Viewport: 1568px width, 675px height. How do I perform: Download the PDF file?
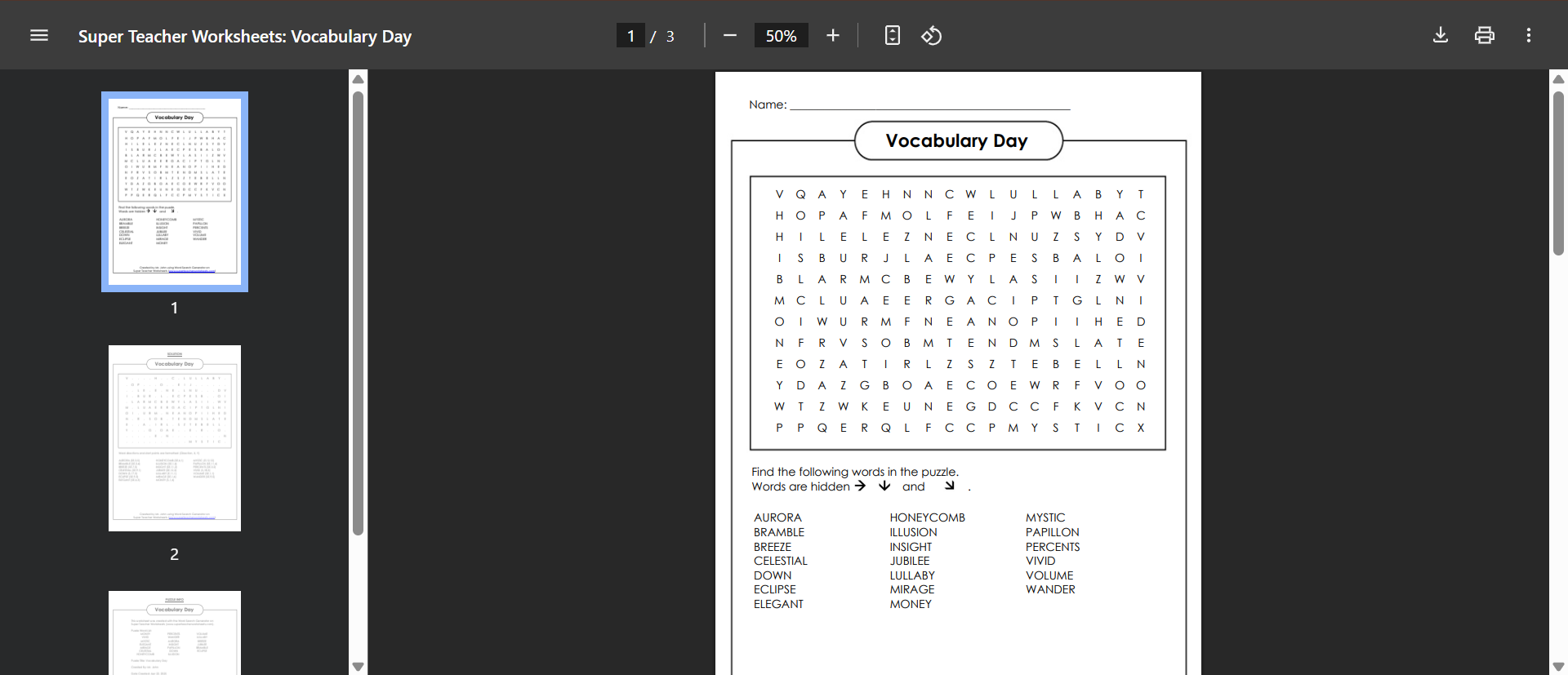click(1441, 35)
